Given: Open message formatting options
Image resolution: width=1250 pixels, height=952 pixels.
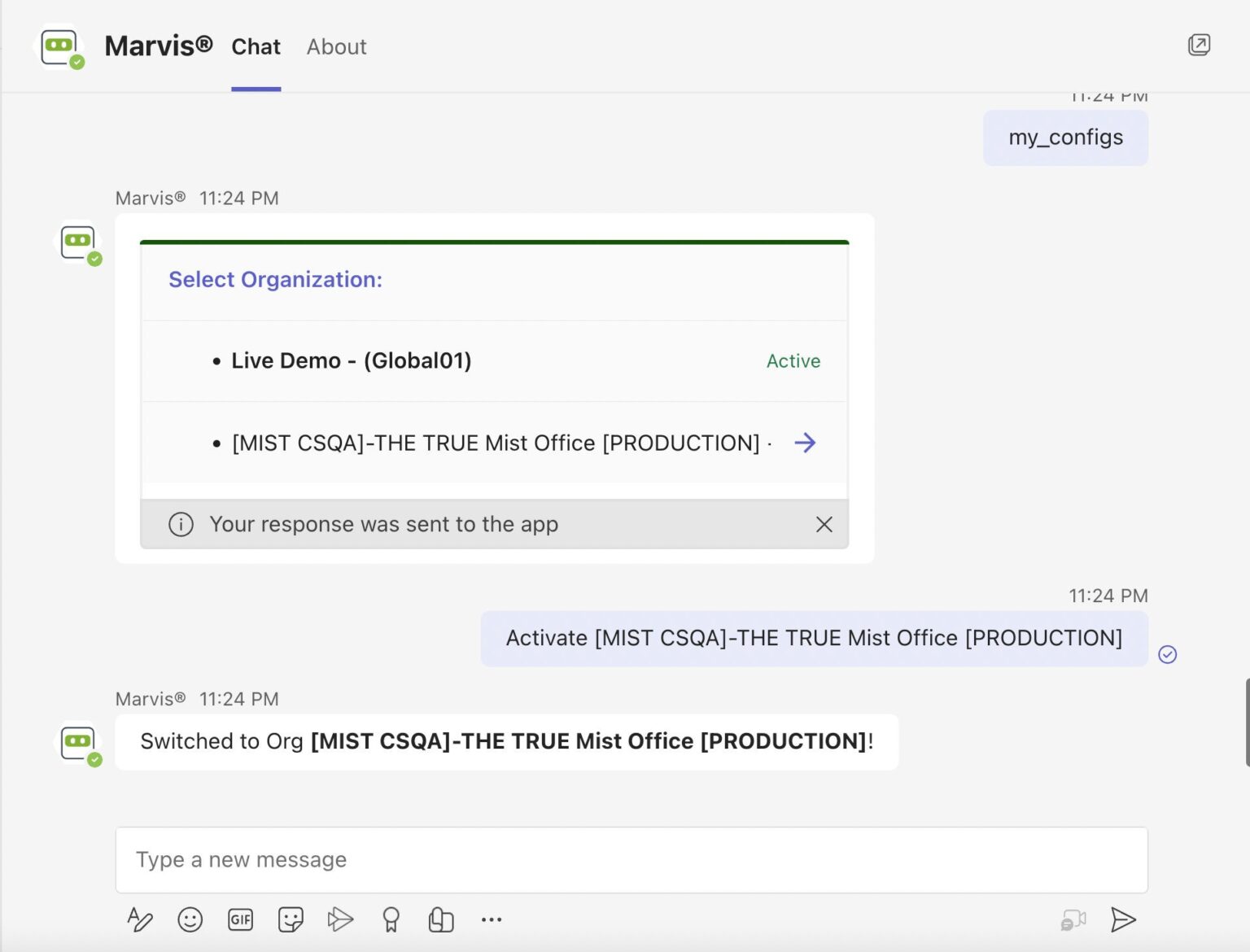Looking at the screenshot, I should (x=140, y=919).
